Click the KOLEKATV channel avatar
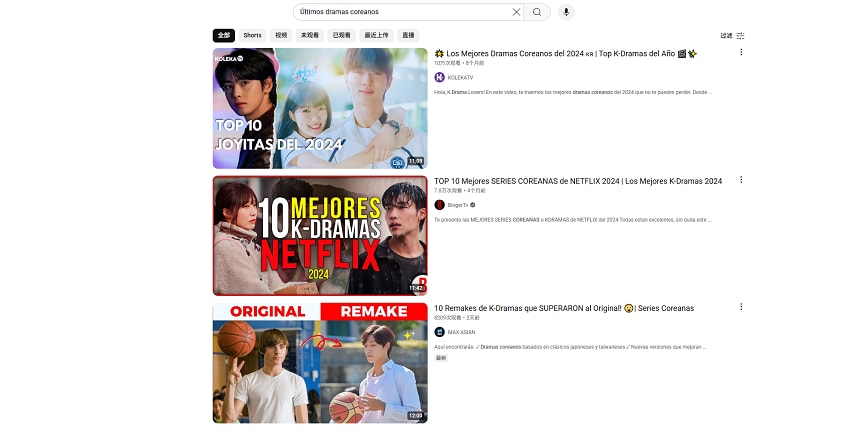Image resolution: width=850 pixels, height=432 pixels. pyautogui.click(x=440, y=78)
